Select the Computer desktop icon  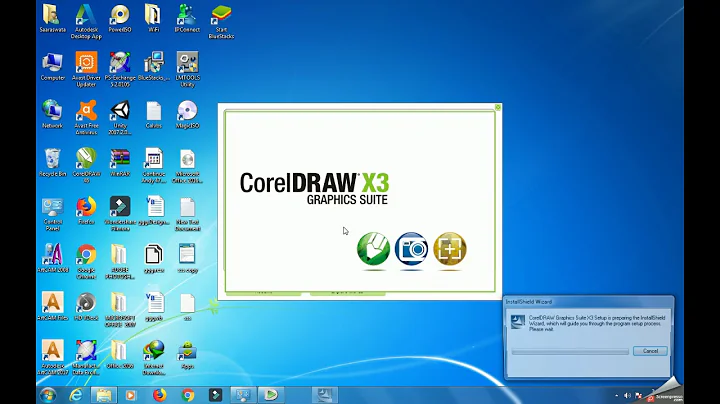pyautogui.click(x=52, y=67)
